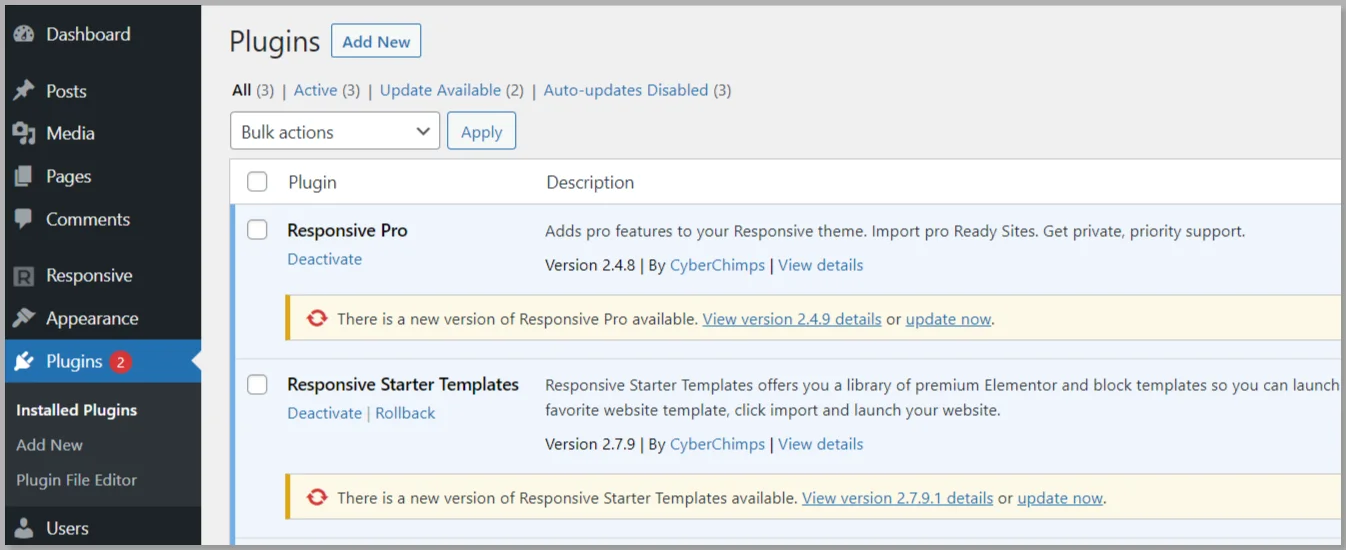This screenshot has width=1346, height=550.
Task: View details of Responsive Starter Templates
Action: coord(820,444)
